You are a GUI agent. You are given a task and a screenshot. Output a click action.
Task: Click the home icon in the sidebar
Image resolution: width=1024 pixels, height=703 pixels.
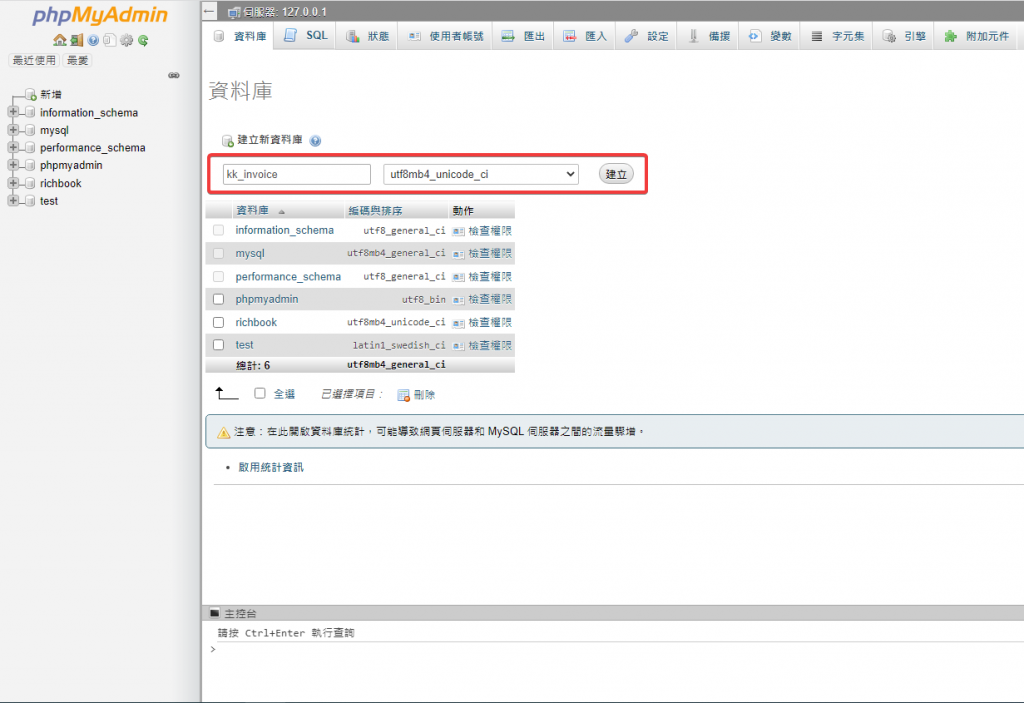point(59,40)
